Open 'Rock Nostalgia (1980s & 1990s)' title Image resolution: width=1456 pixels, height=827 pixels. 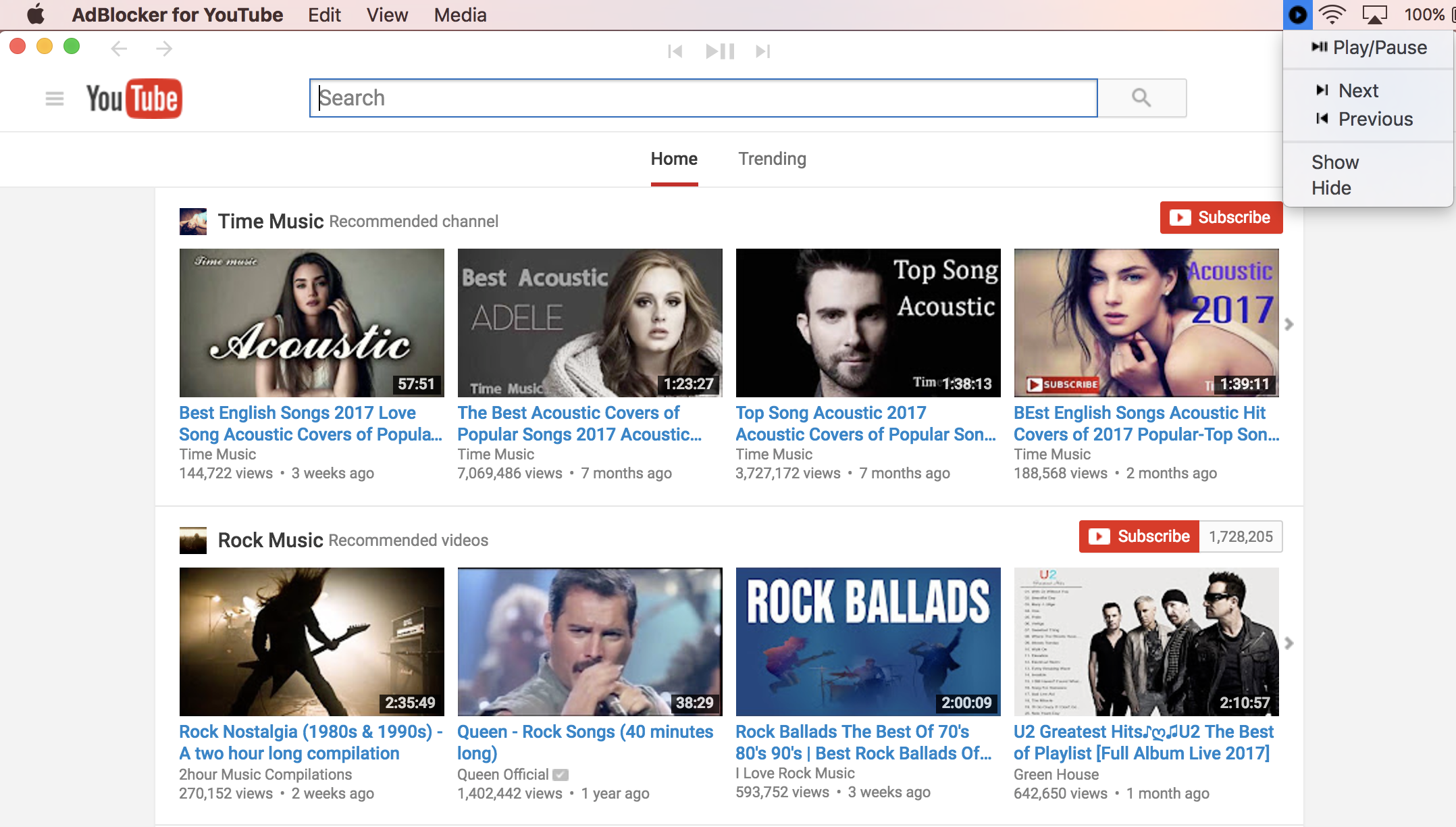click(x=311, y=743)
